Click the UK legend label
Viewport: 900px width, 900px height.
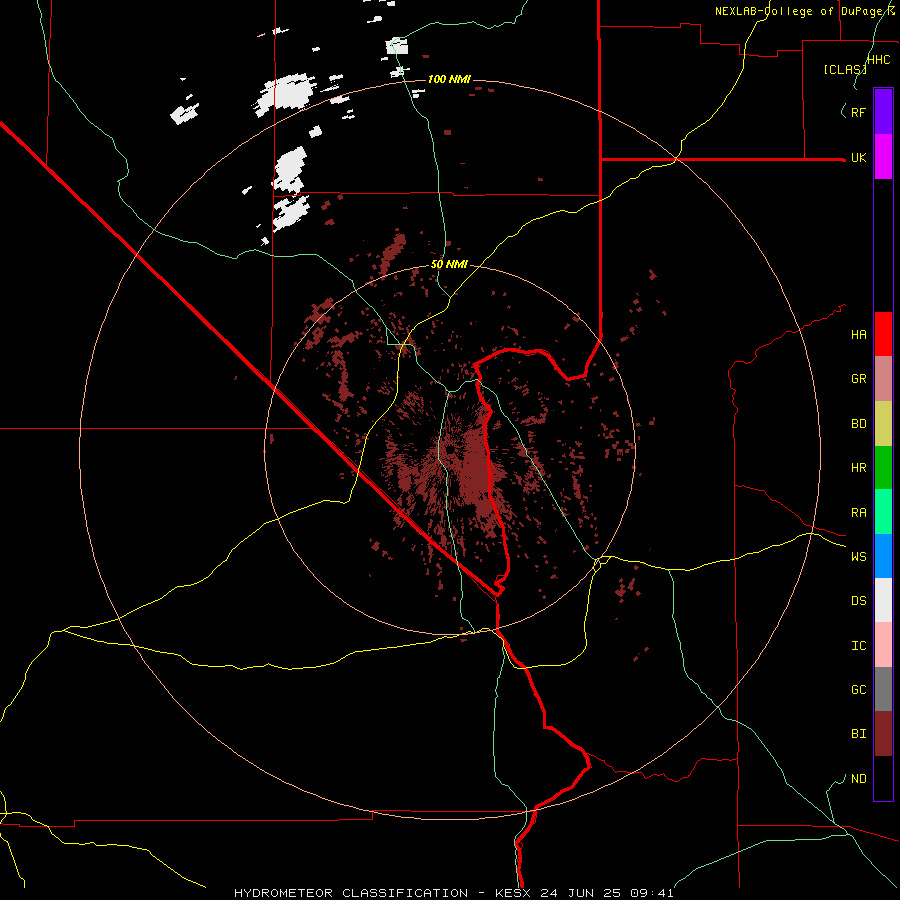click(858, 157)
